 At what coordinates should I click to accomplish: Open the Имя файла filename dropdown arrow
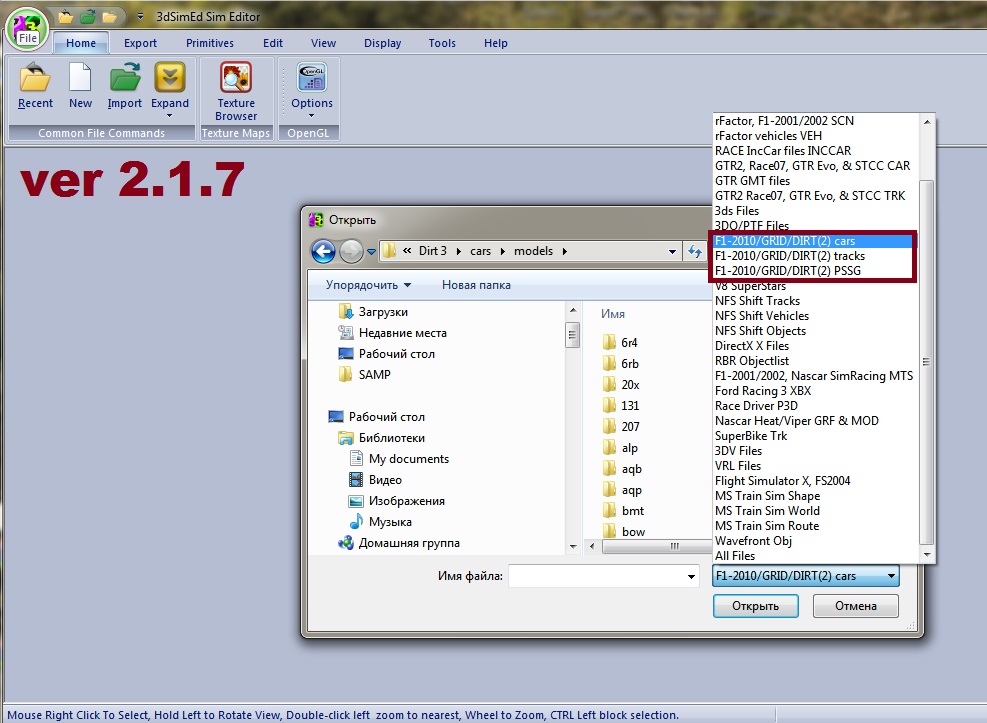point(691,576)
